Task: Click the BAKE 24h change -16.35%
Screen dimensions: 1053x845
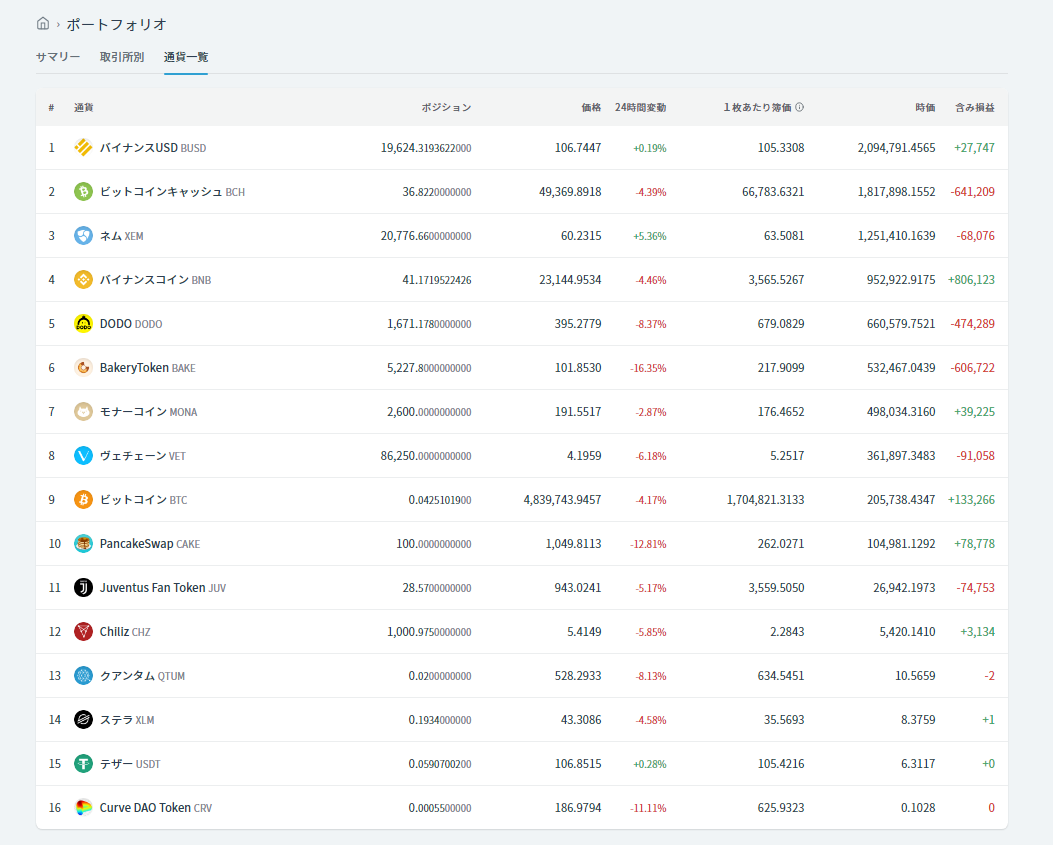Action: tap(648, 368)
